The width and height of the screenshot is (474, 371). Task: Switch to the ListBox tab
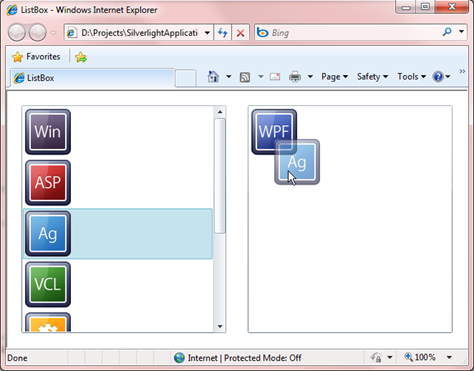coord(92,78)
